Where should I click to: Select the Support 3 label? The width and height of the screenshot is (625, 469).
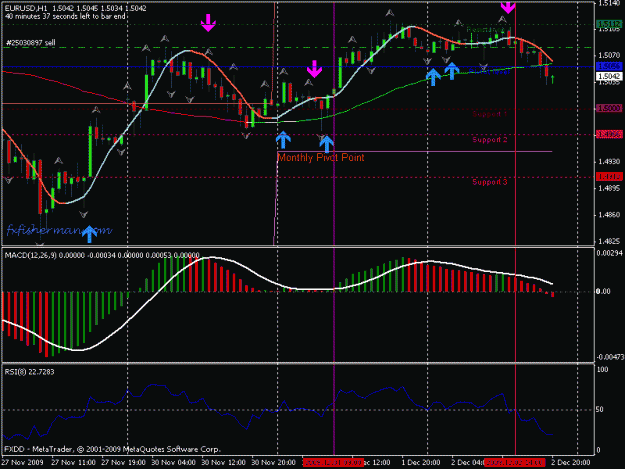pos(490,182)
